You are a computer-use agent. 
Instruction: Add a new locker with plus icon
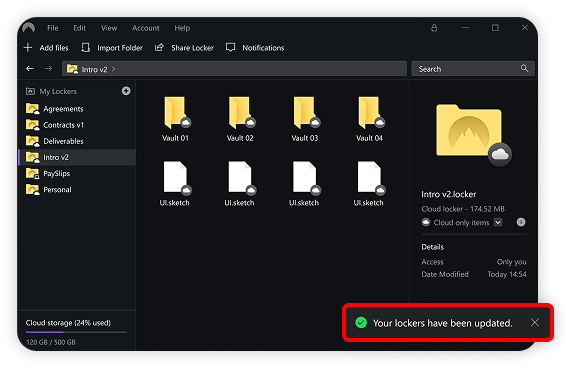(126, 91)
